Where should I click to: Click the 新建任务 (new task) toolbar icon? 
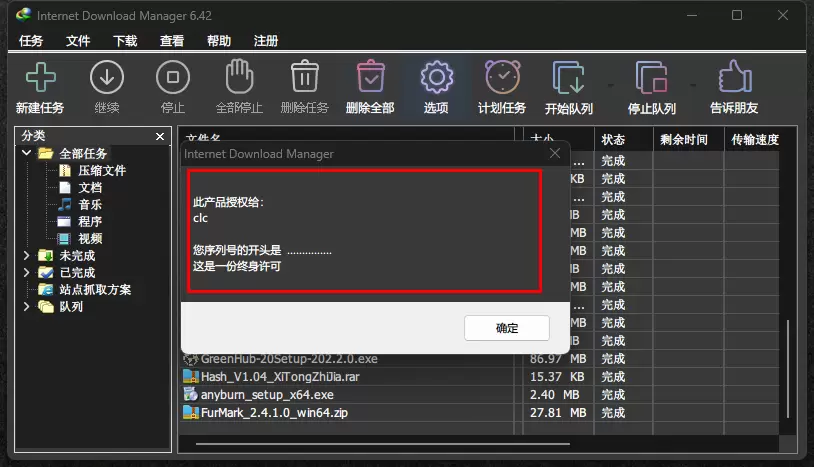tap(40, 78)
